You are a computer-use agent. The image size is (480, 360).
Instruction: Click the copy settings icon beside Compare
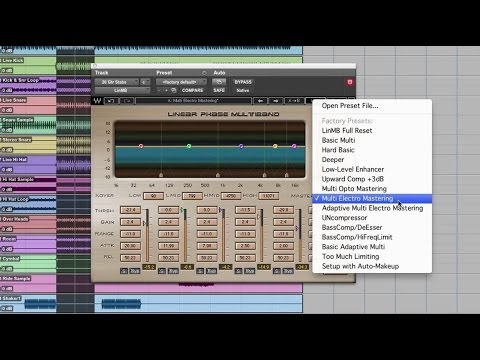(174, 90)
